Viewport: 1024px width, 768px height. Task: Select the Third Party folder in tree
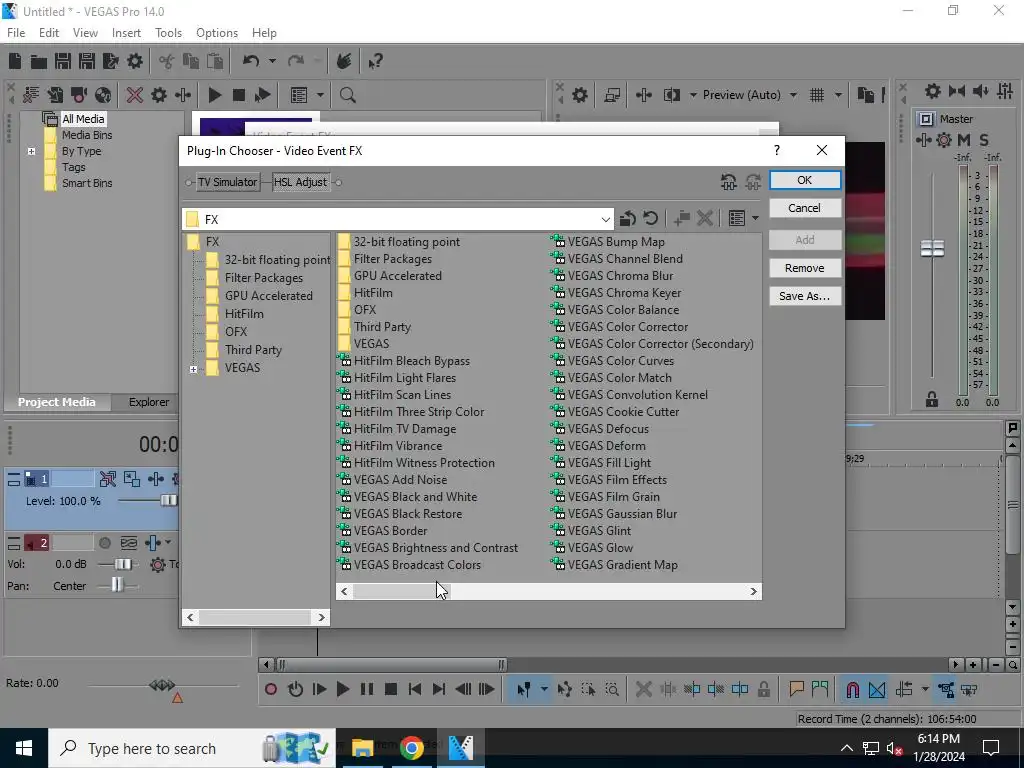(253, 350)
